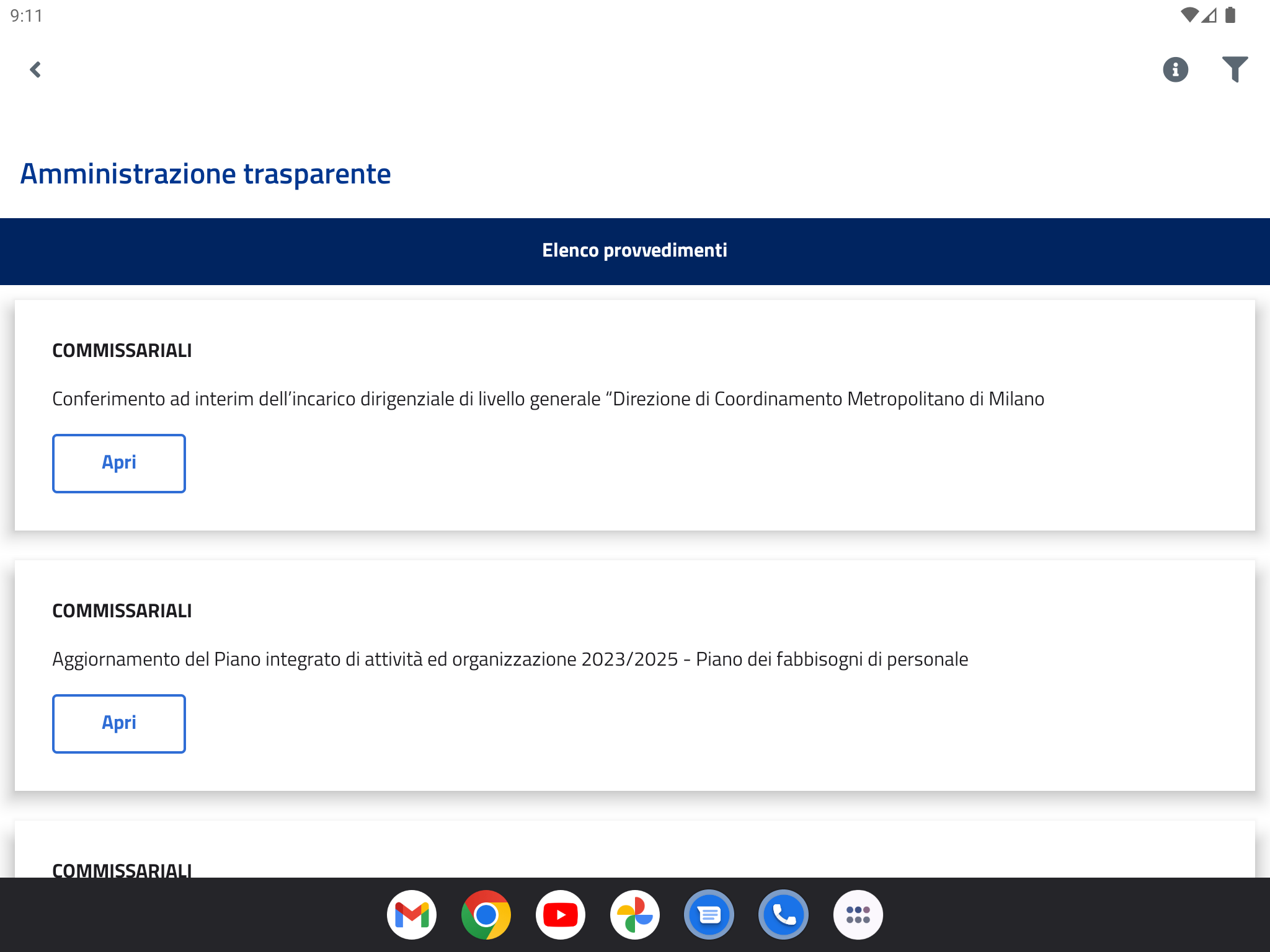This screenshot has height=952, width=1270.
Task: Open Google Photos from the dock
Action: tap(635, 915)
